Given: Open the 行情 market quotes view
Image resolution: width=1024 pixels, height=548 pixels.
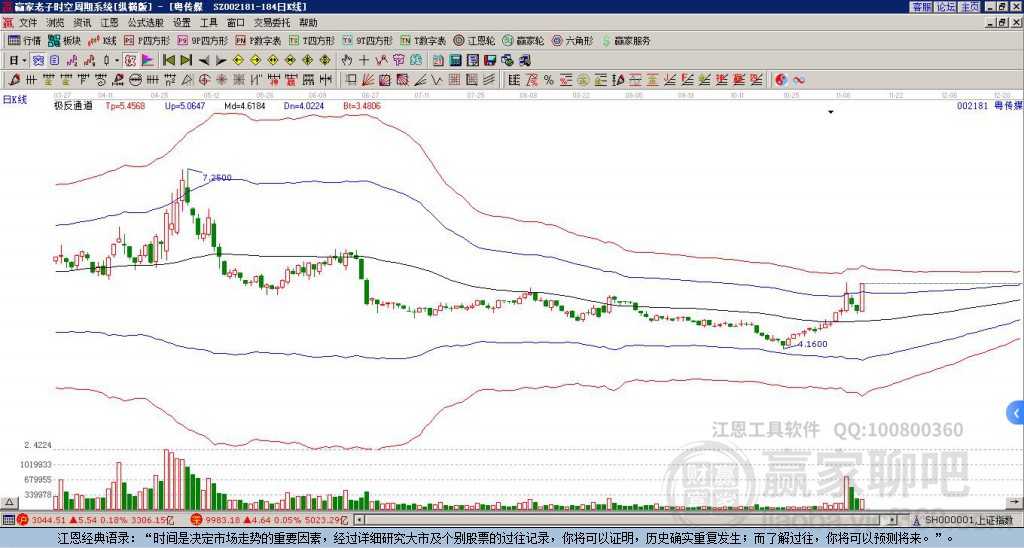Looking at the screenshot, I should [x=24, y=40].
